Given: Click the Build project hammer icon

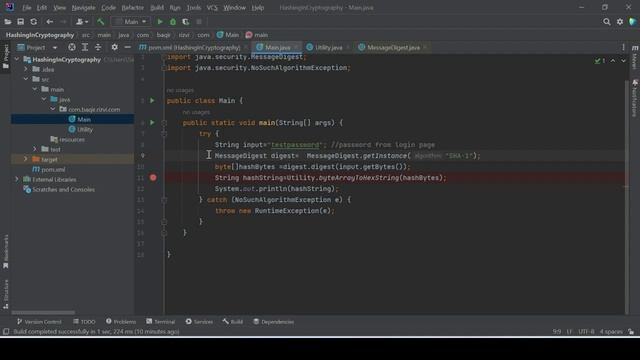Looking at the screenshot, I should [x=100, y=22].
